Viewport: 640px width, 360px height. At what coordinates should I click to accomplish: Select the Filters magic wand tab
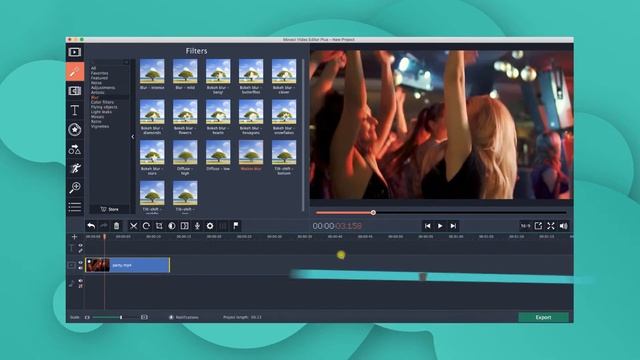pos(75,72)
